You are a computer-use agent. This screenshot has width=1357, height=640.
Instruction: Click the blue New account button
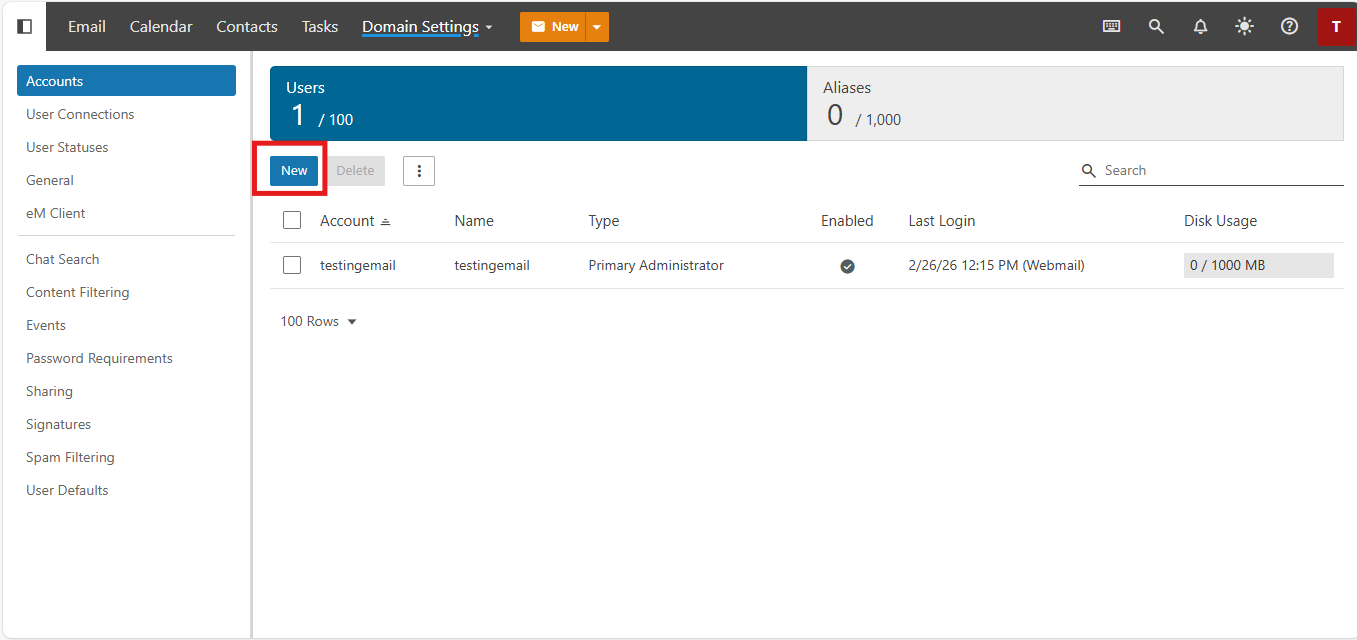294,171
